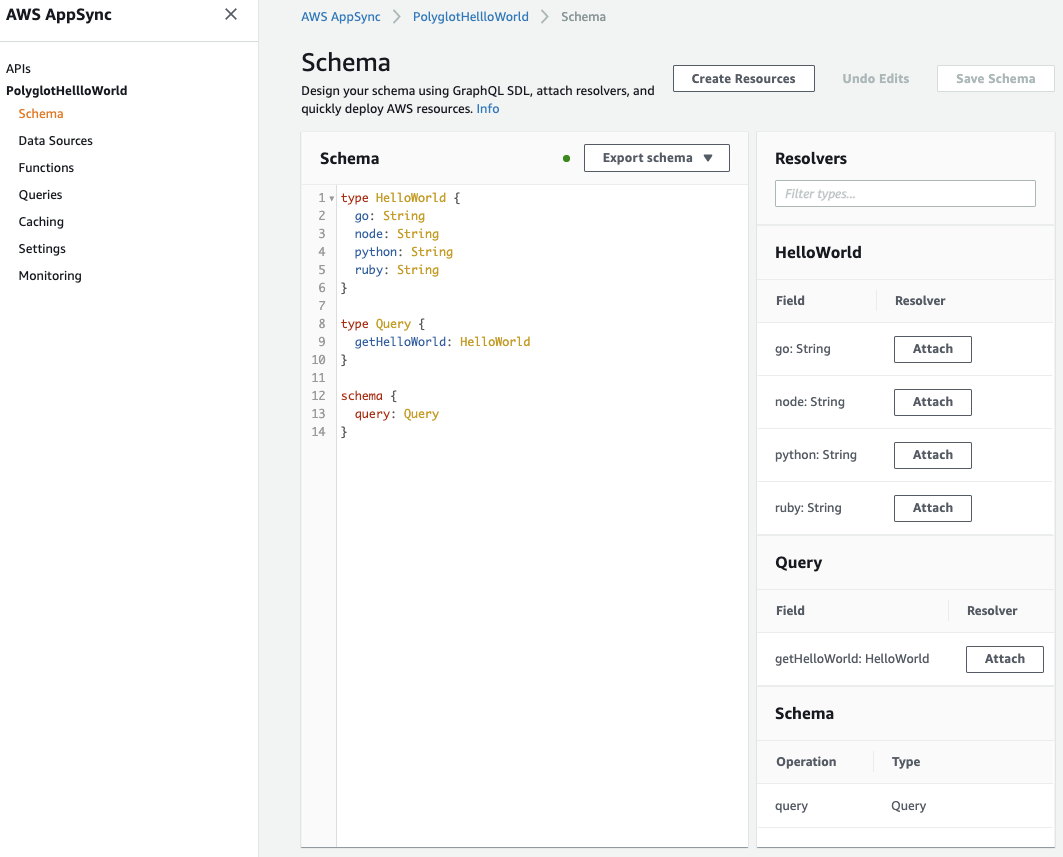Screen dimensions: 1063x857
Task: Open the Settings sidebar item
Action: (x=42, y=249)
